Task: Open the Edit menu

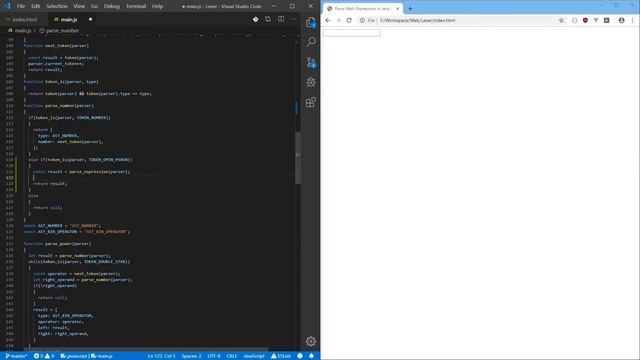Action: click(36, 6)
